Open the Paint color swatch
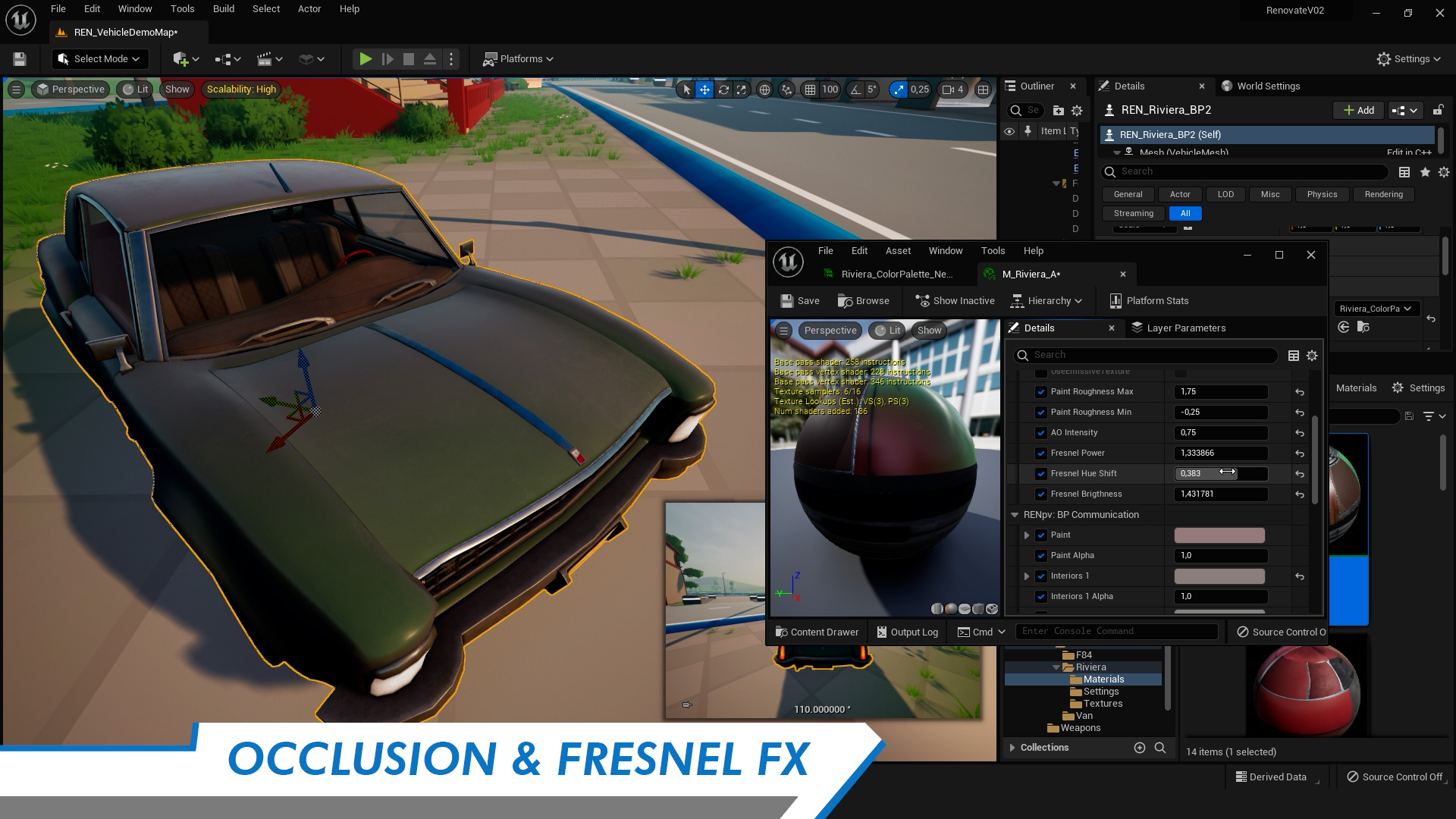Image resolution: width=1456 pixels, height=819 pixels. coord(1218,535)
